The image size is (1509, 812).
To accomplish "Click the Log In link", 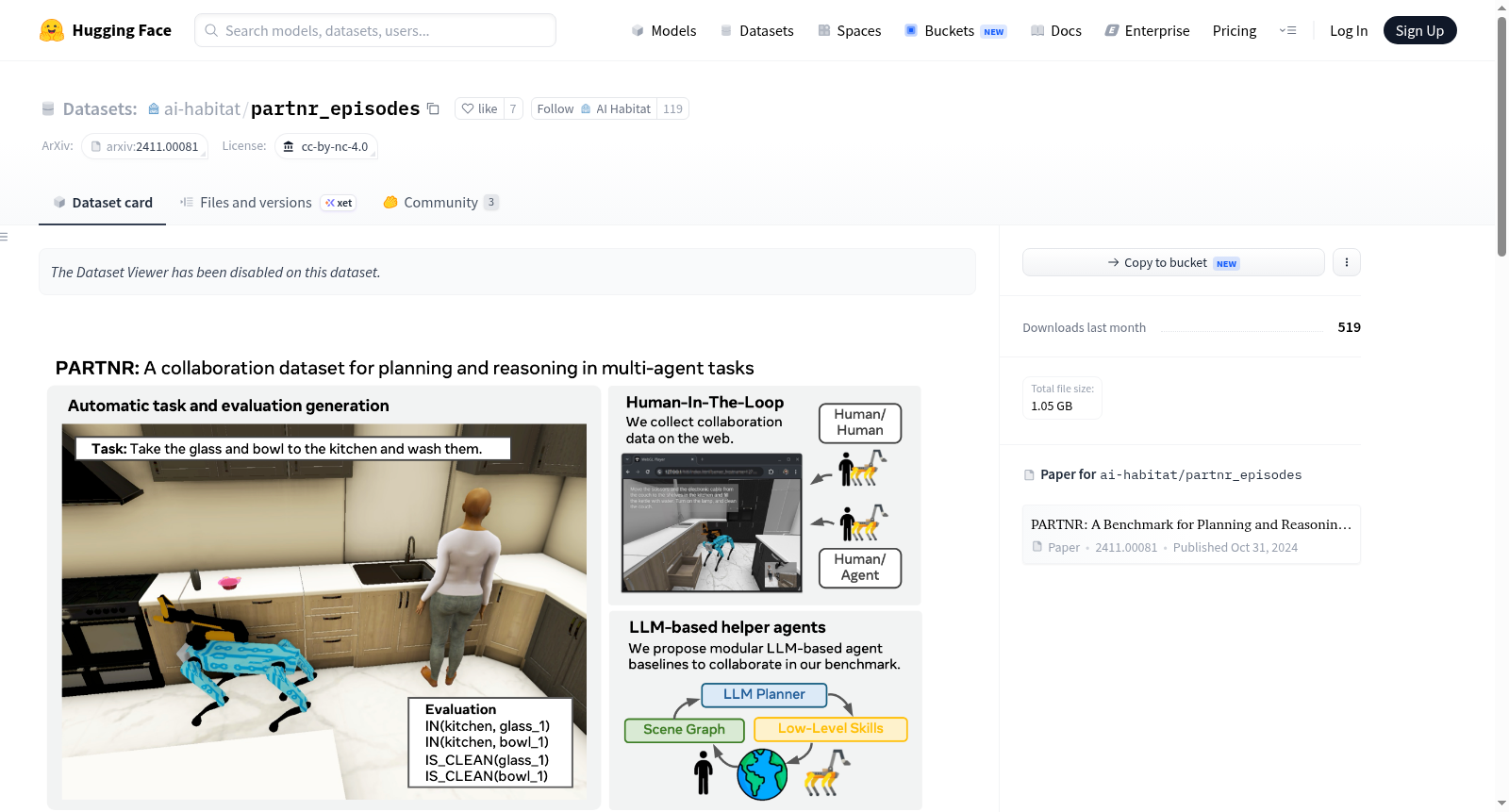I will point(1348,30).
